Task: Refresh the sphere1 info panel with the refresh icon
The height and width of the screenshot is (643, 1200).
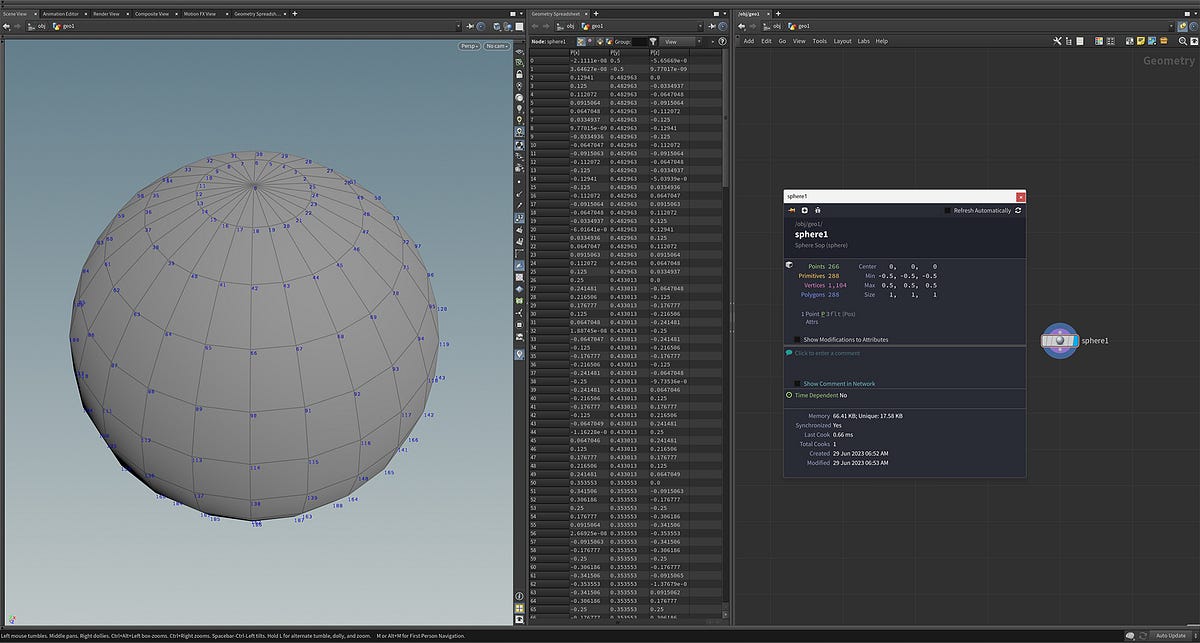Action: pos(1018,211)
